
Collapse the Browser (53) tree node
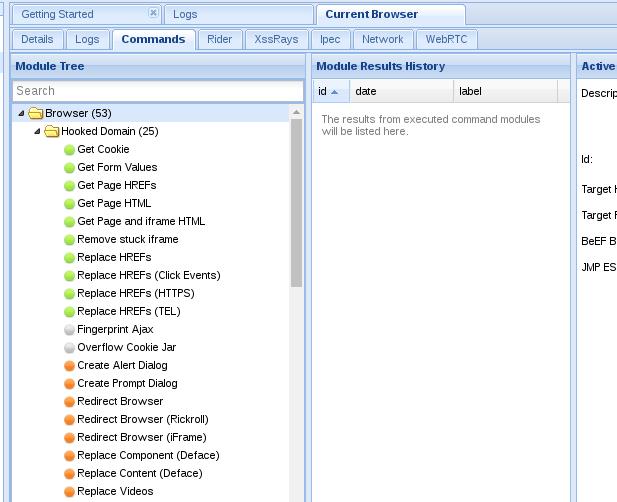pos(22,114)
